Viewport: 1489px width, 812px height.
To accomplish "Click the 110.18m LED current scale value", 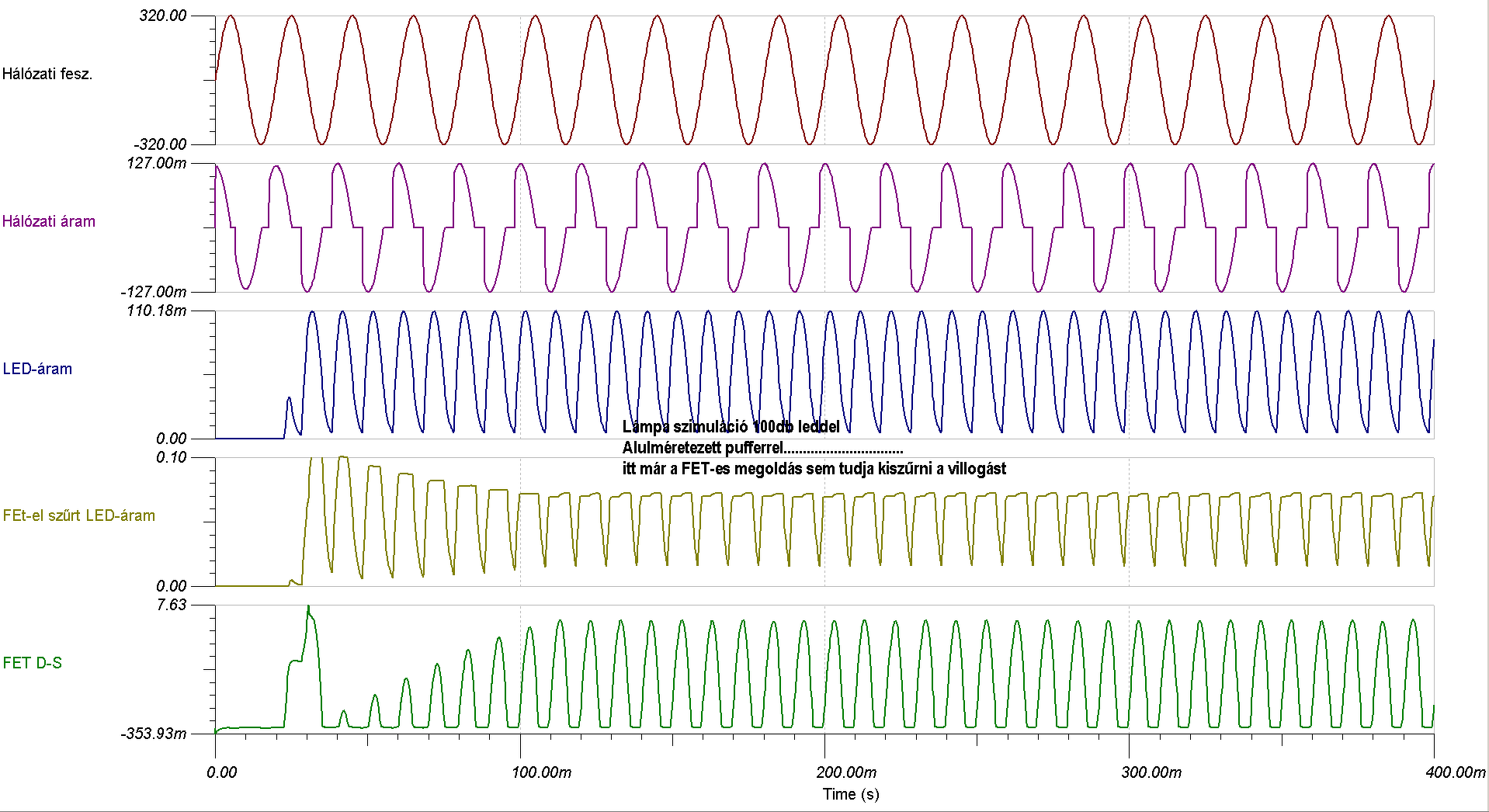I will (157, 311).
